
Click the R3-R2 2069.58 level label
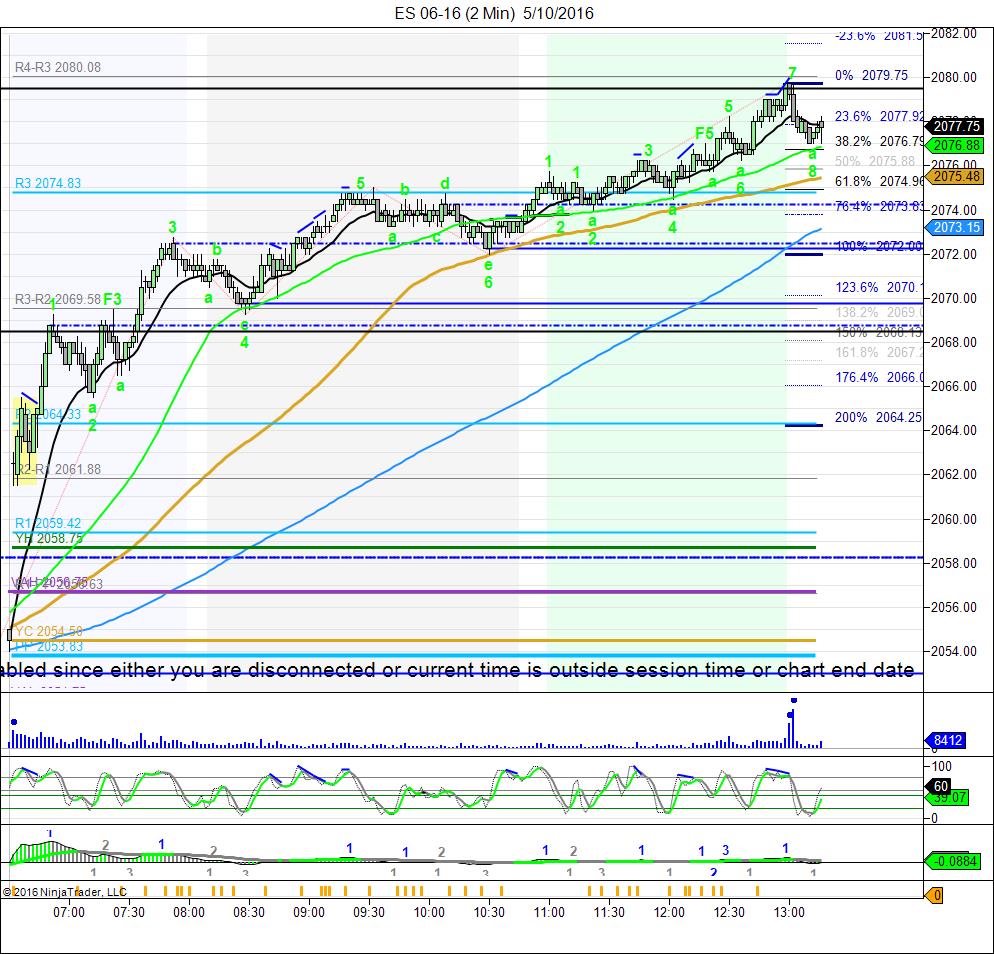pyautogui.click(x=58, y=299)
